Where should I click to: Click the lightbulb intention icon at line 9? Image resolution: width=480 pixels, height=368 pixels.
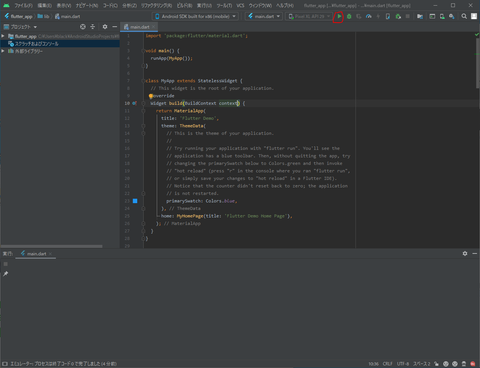pos(151,96)
